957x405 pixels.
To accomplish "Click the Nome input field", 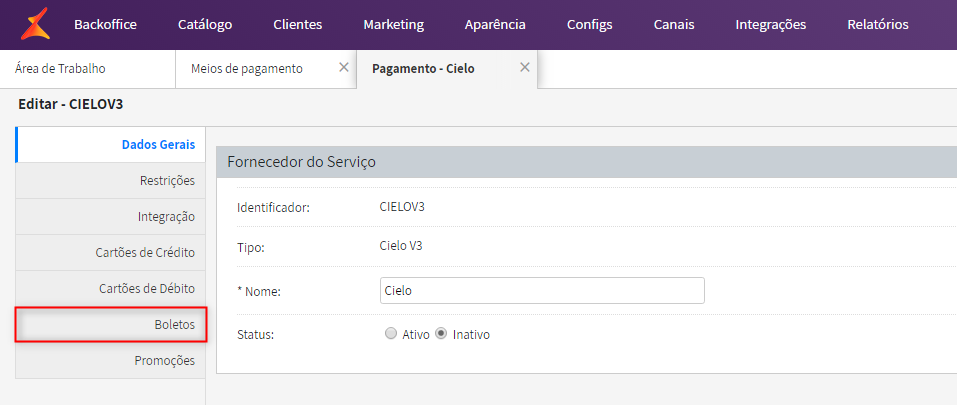I will [542, 290].
